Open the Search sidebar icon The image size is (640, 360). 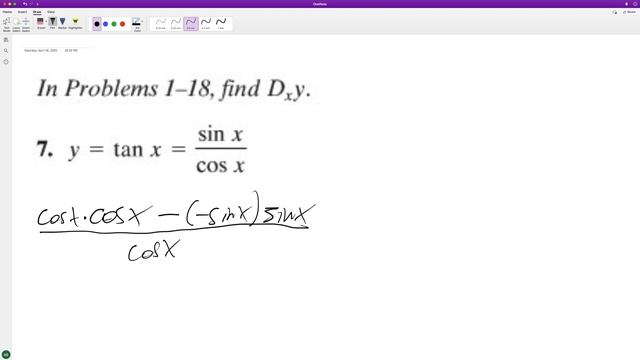pos(6,51)
